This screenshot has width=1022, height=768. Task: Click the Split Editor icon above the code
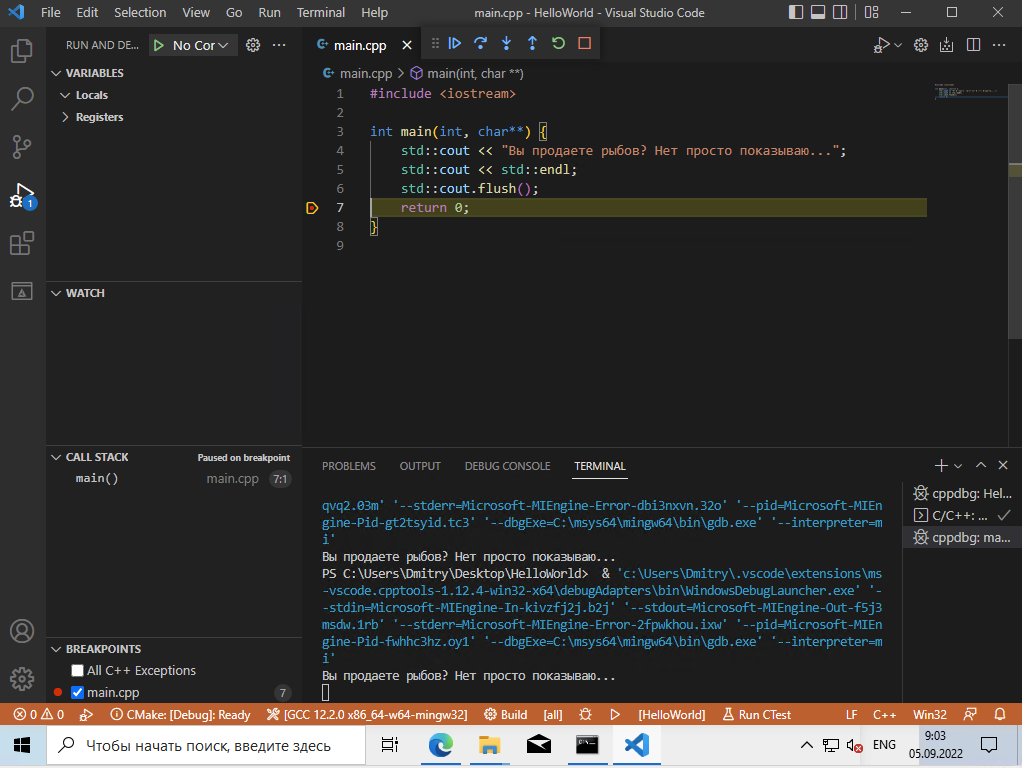972,45
